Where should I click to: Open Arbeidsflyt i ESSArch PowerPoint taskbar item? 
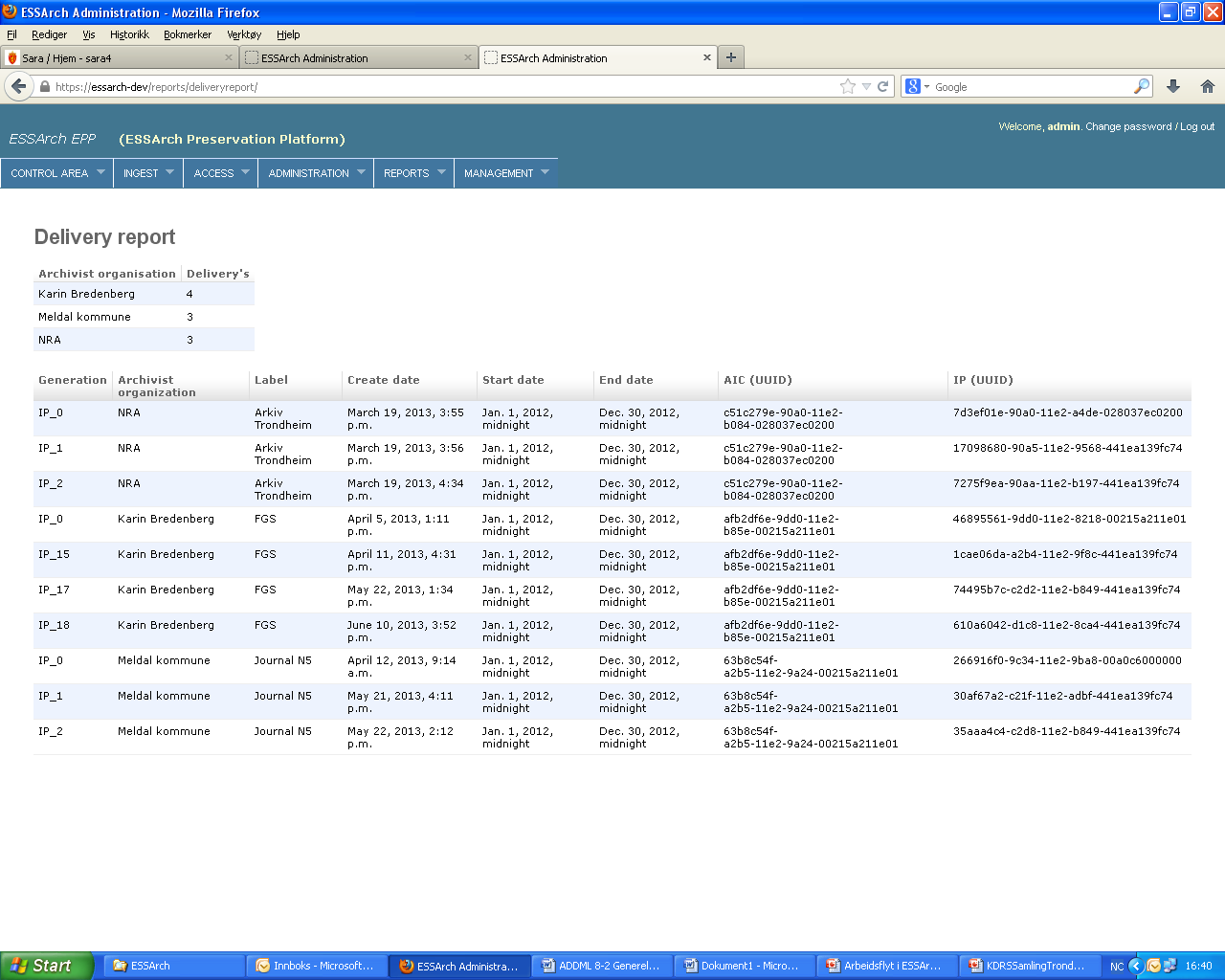(887, 966)
